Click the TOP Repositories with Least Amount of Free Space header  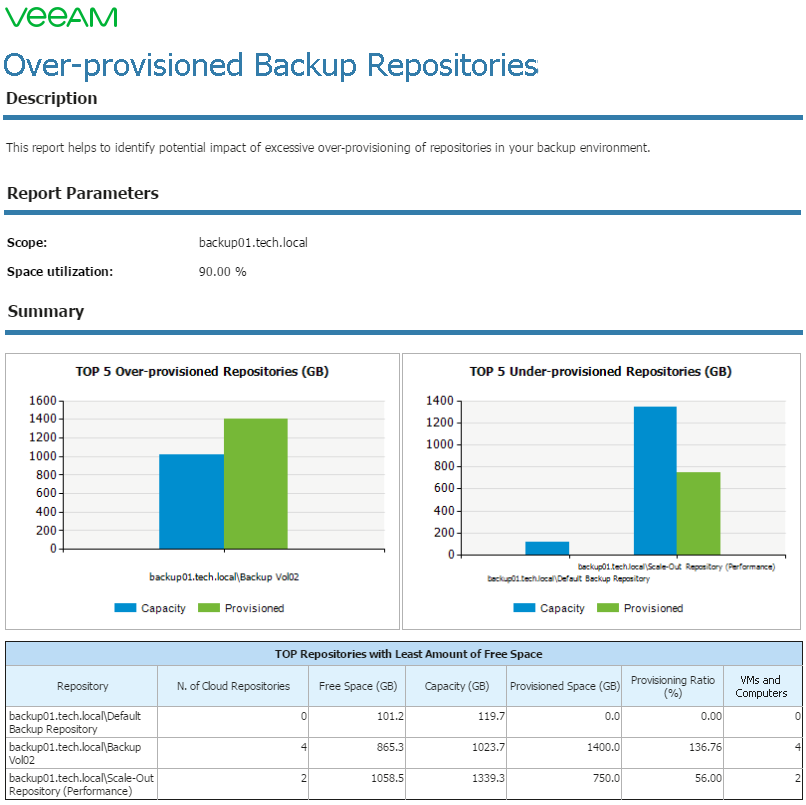404,654
